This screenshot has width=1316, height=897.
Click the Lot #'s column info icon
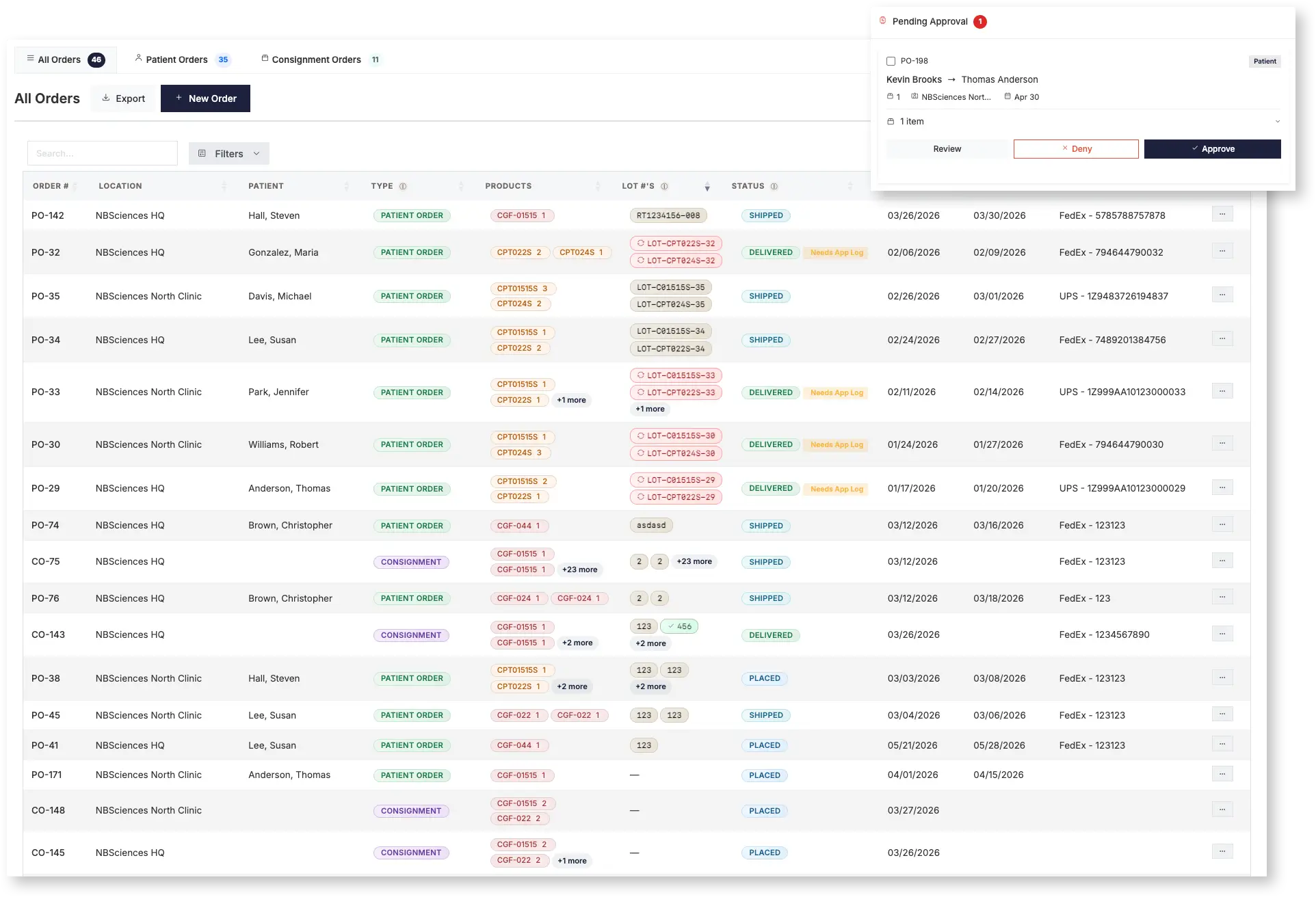[x=664, y=187]
